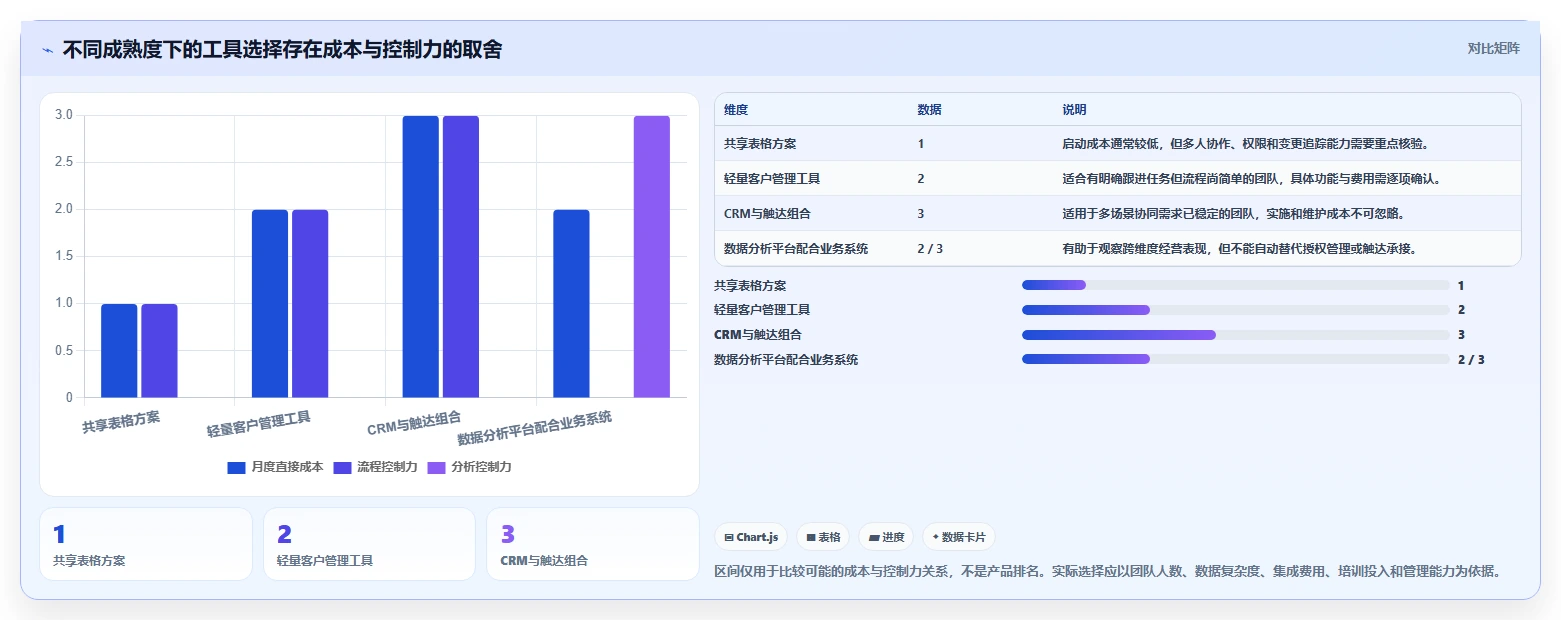1561x620 pixels.
Task: Click the 轻量客户管理工具 cell in the table
Action: [772, 179]
